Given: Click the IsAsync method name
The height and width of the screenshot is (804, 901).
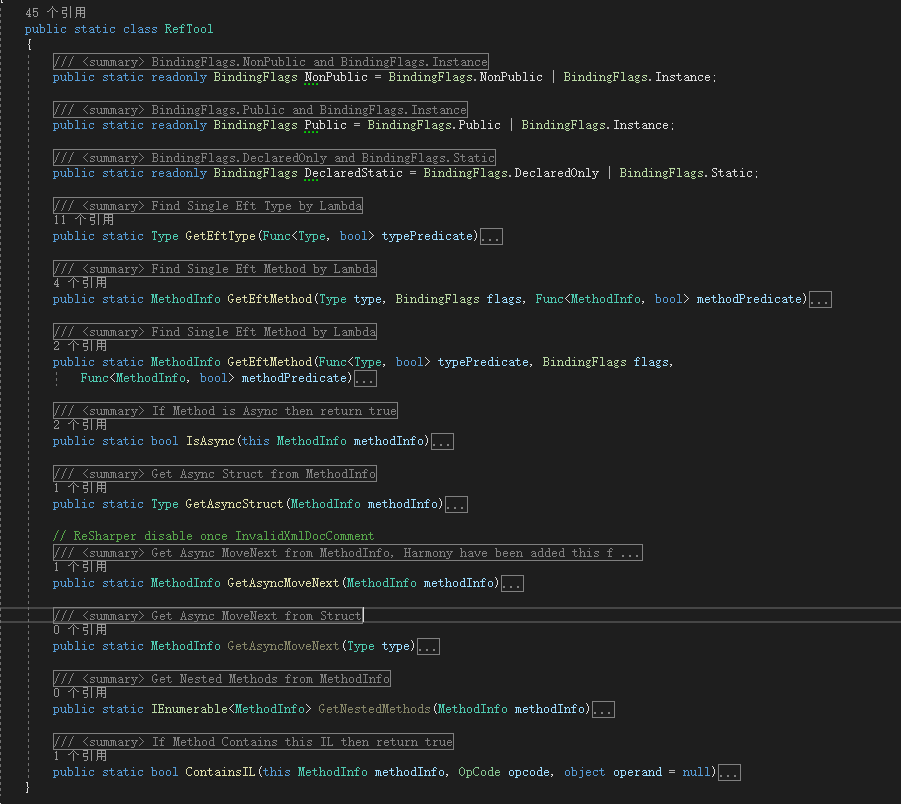Looking at the screenshot, I should point(210,441).
